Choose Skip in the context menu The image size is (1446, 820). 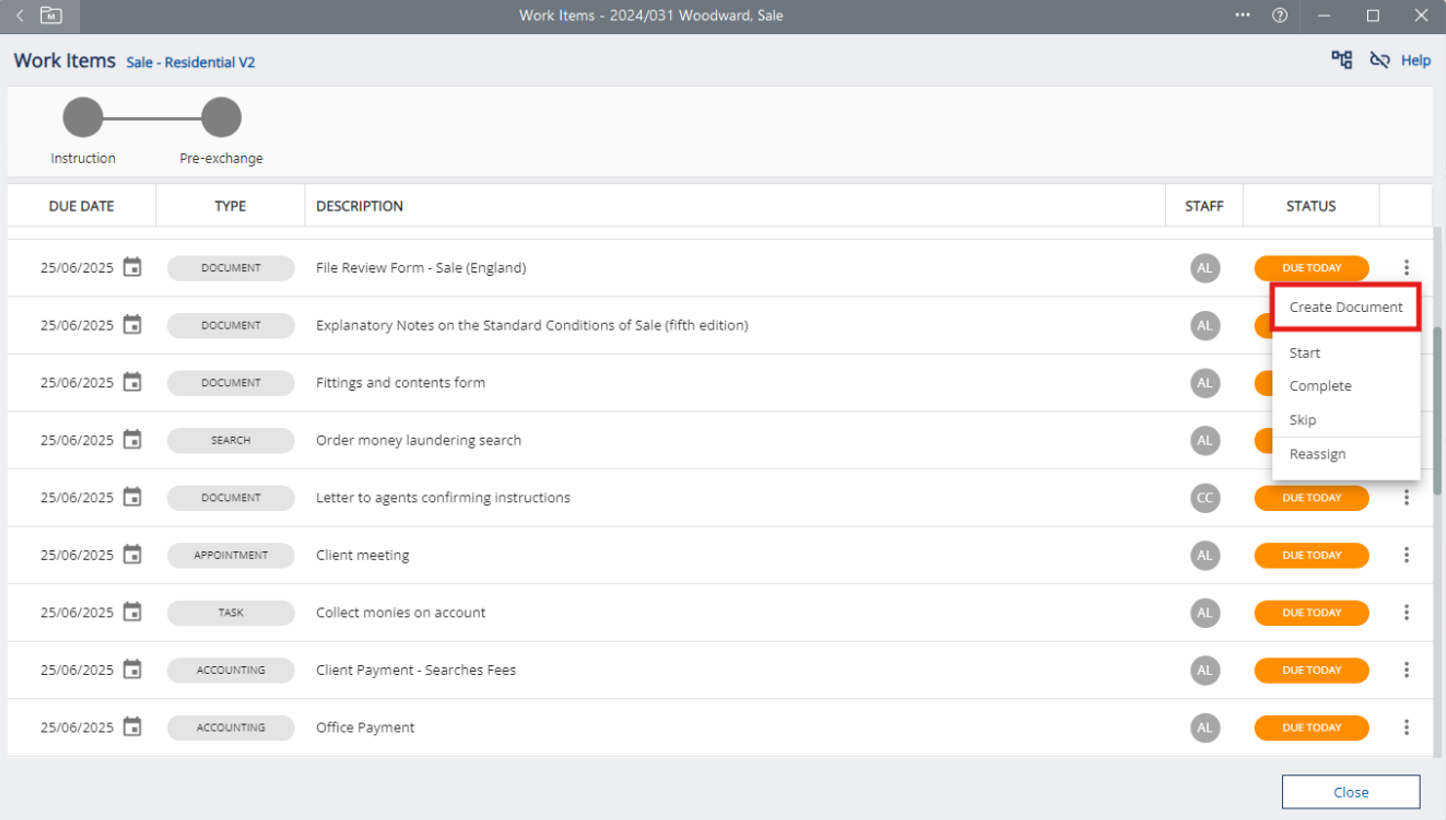click(1303, 420)
